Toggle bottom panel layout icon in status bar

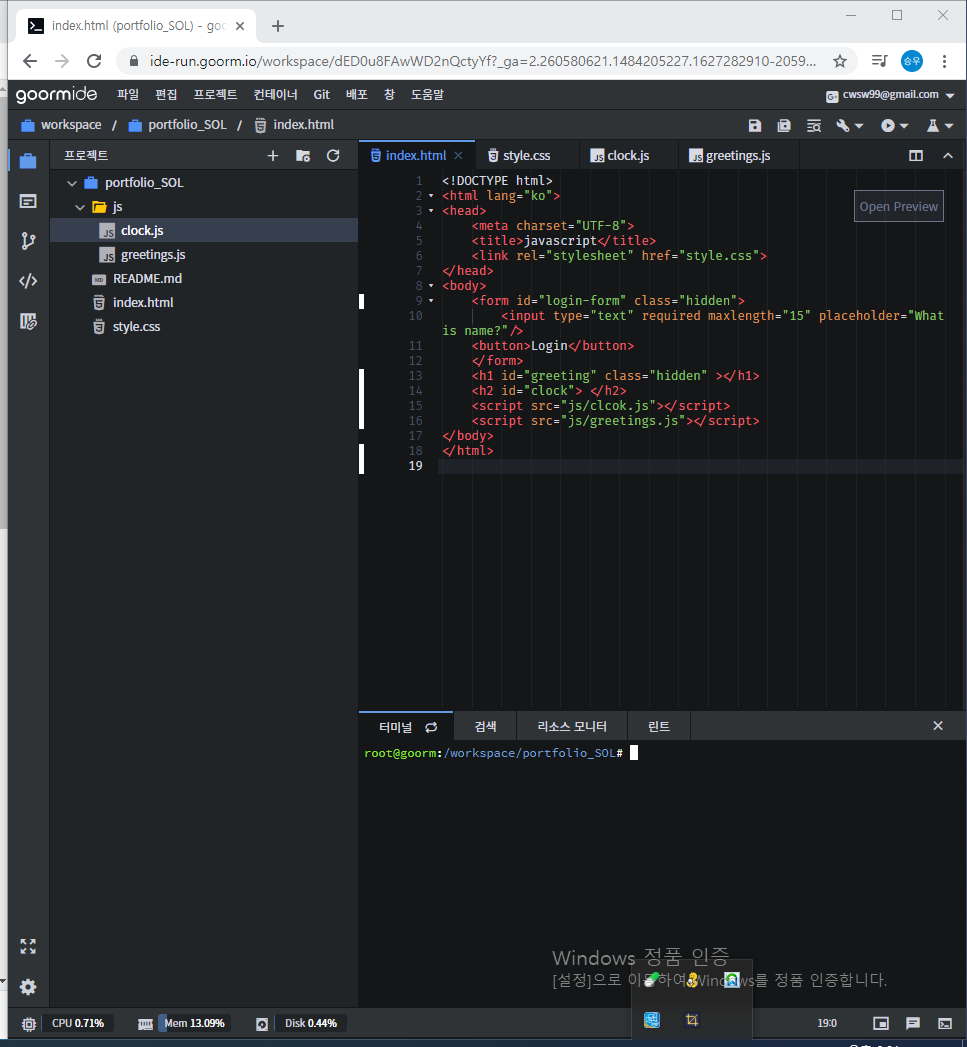click(881, 1023)
